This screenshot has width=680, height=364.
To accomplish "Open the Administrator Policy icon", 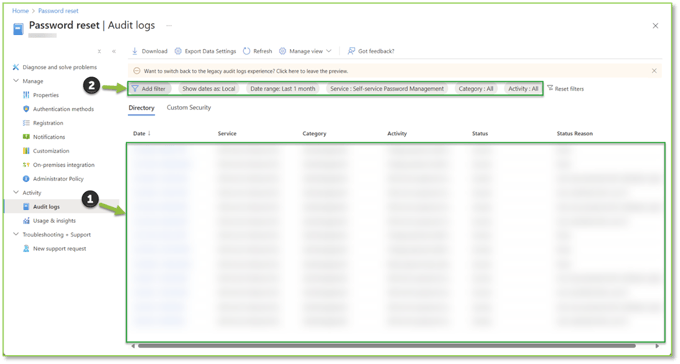I will point(26,179).
